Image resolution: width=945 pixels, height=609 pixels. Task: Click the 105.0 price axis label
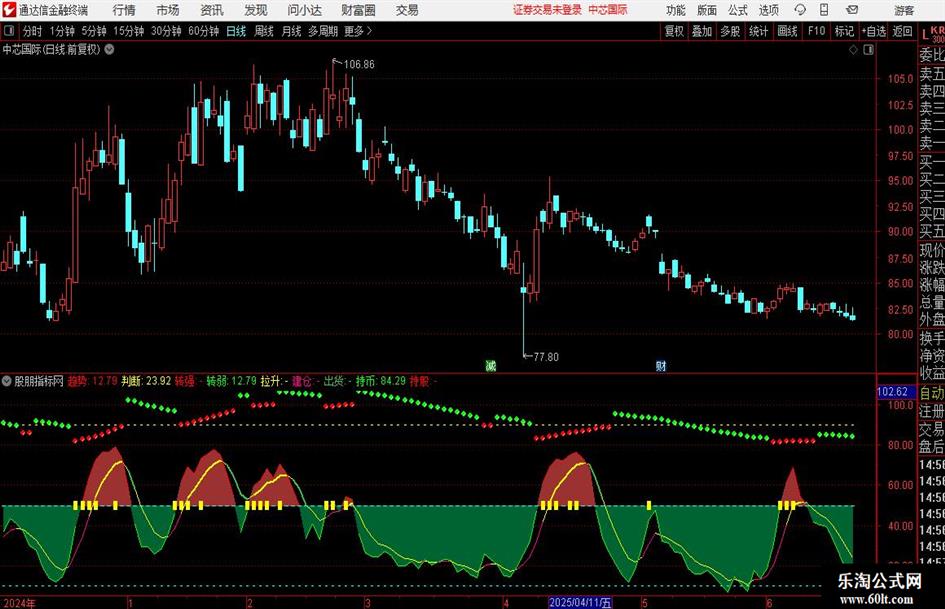[900, 78]
